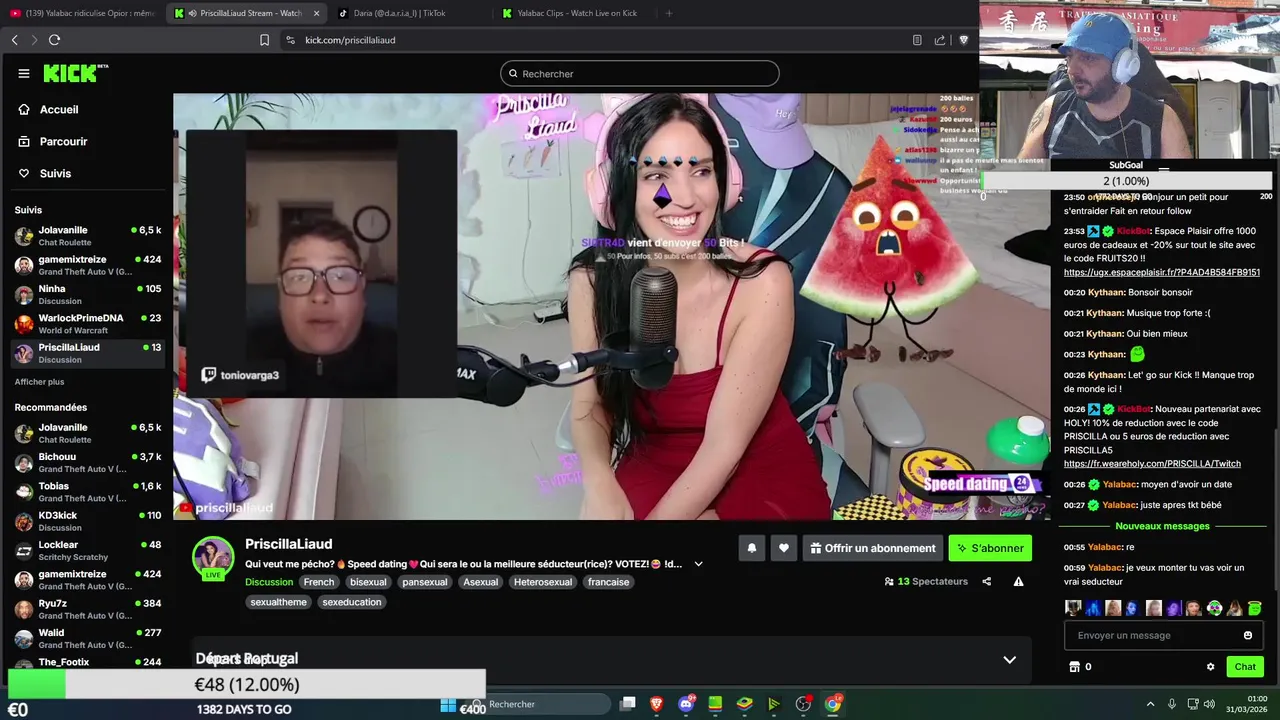This screenshot has width=1280, height=720.
Task: Expand the Départ Portugal panel
Action: pos(1009,659)
